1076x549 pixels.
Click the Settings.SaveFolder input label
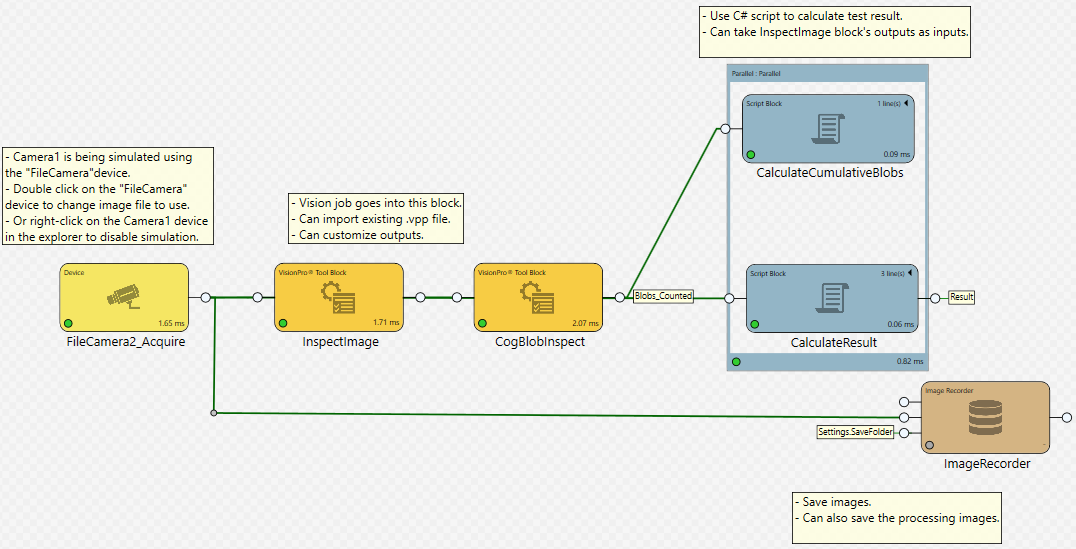[x=855, y=432]
